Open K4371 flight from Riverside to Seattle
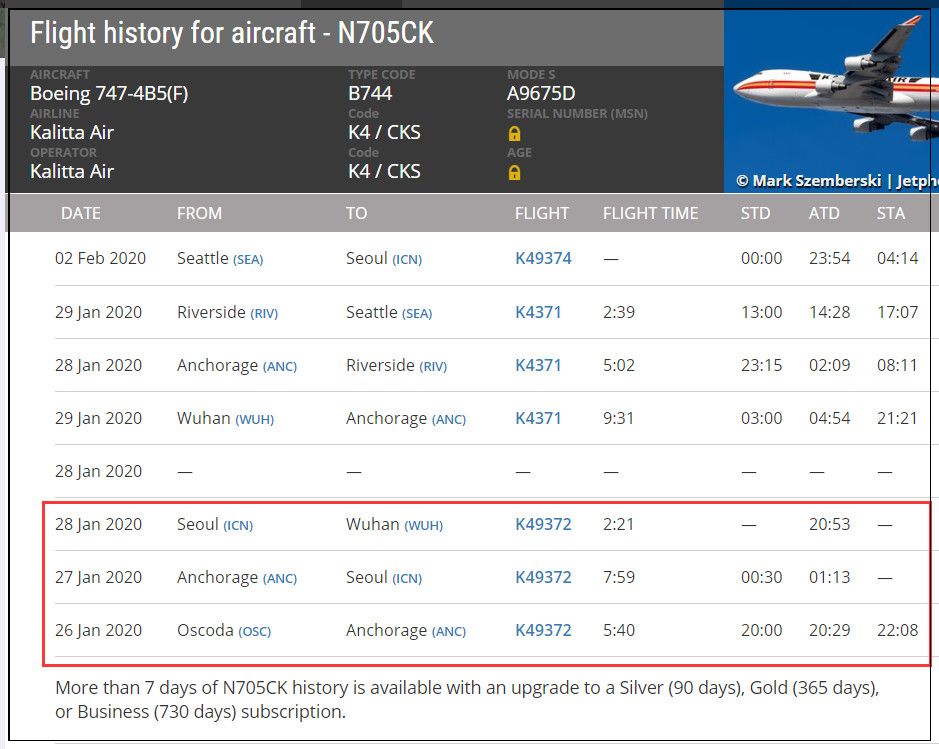 pos(538,312)
